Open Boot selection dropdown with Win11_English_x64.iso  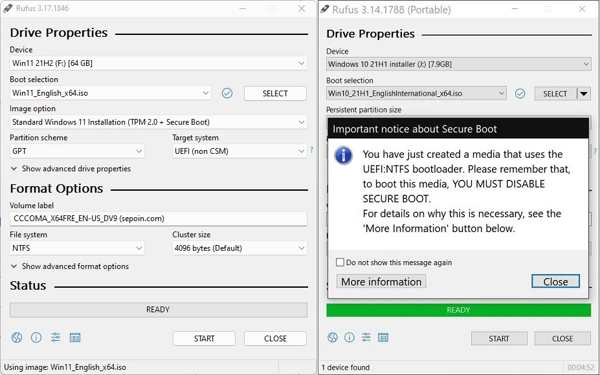110,93
